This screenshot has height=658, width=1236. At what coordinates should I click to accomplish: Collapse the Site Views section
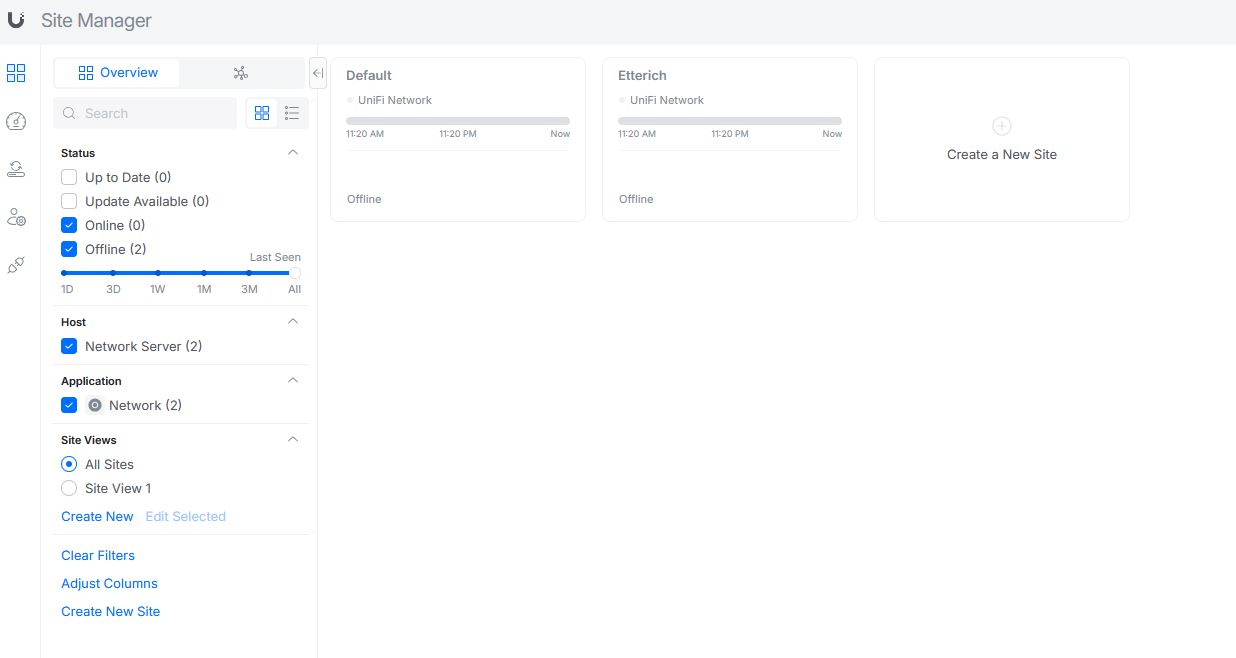click(293, 440)
